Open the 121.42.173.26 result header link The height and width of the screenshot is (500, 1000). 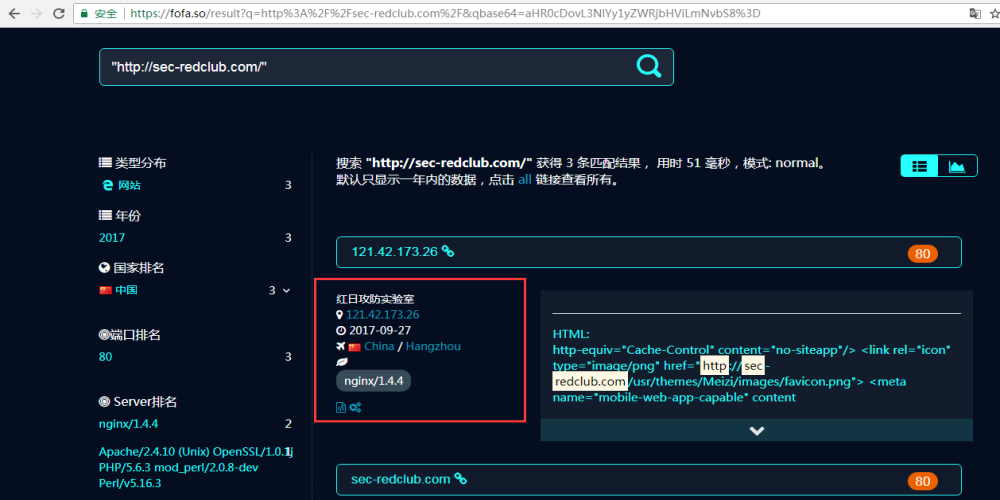pos(394,252)
